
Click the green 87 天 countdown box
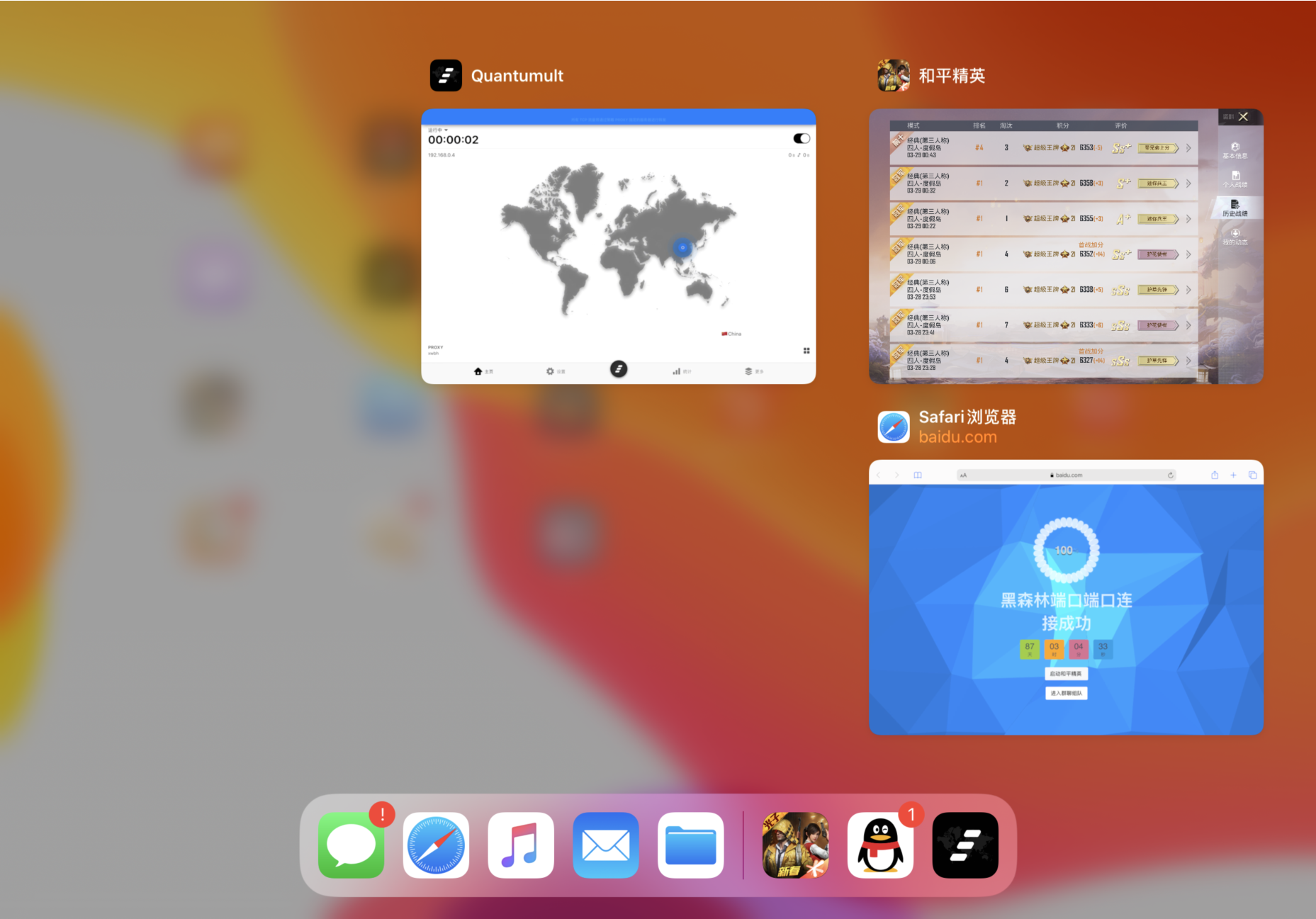[x=1030, y=649]
